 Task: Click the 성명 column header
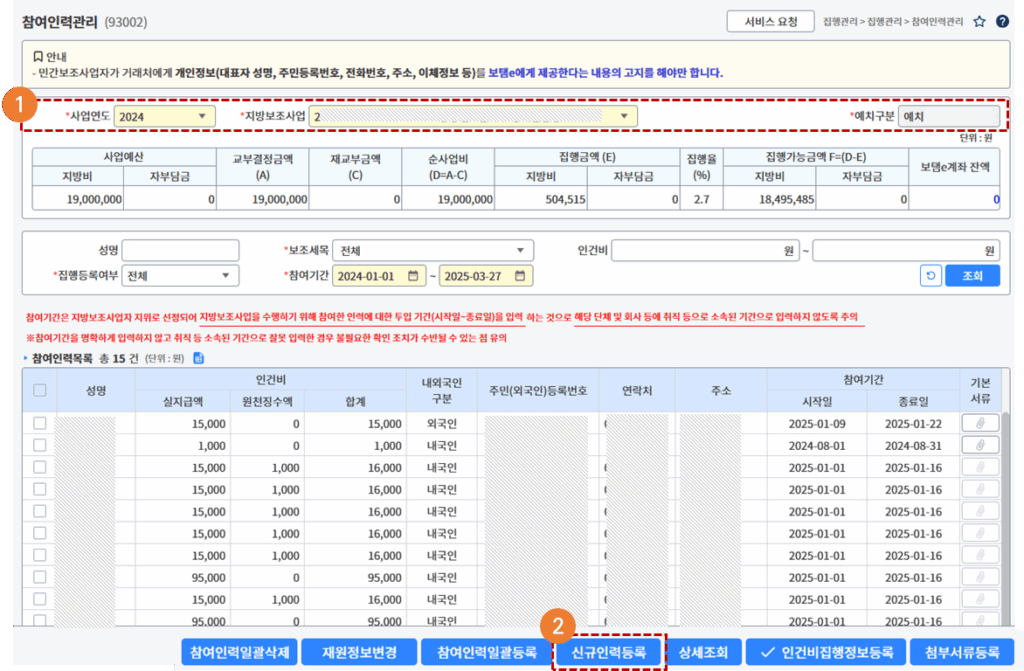(96, 390)
